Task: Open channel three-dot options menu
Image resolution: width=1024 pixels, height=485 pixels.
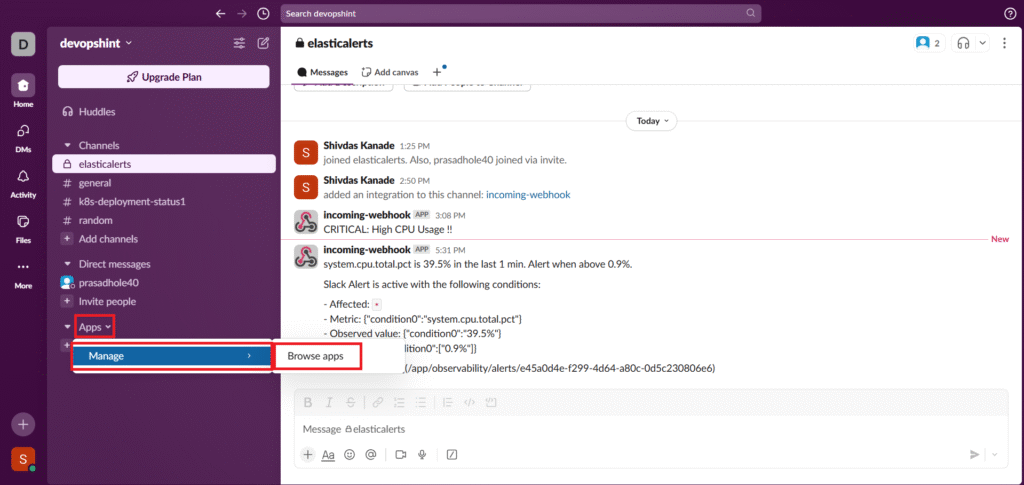Action: (x=1004, y=43)
